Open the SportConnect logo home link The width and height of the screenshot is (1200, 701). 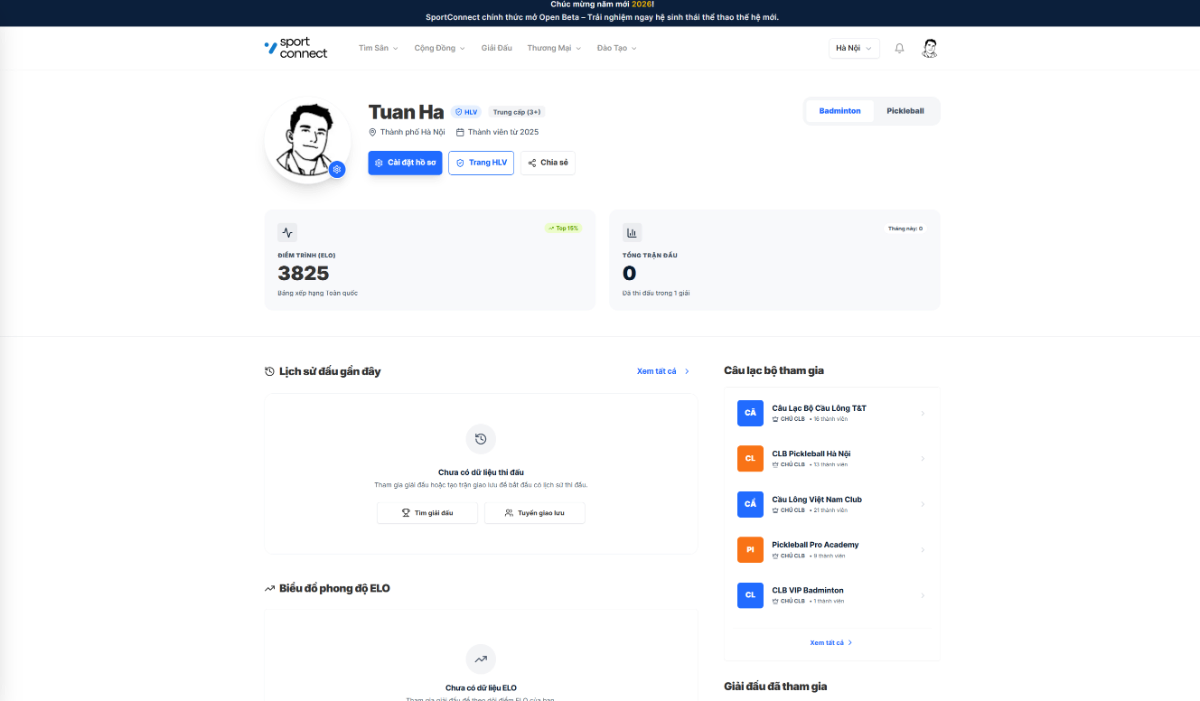296,48
